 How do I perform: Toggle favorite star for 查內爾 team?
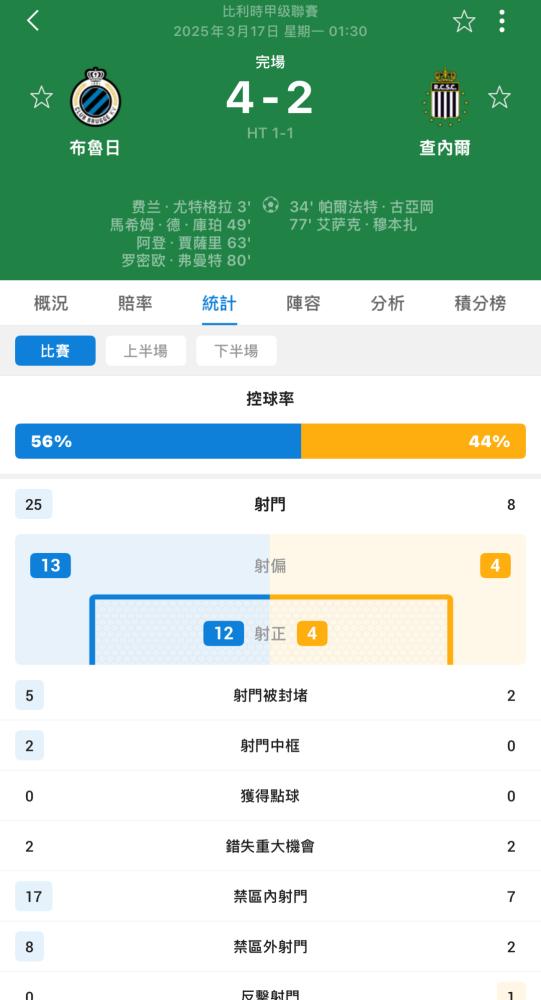[x=499, y=98]
